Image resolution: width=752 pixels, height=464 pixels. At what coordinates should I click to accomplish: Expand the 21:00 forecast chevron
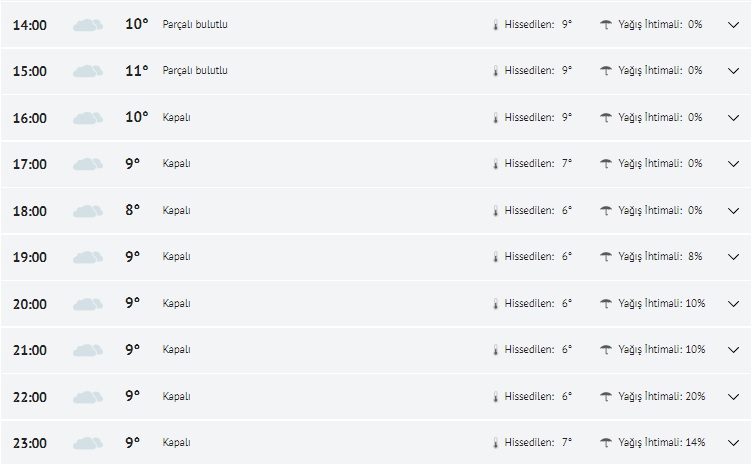(733, 350)
